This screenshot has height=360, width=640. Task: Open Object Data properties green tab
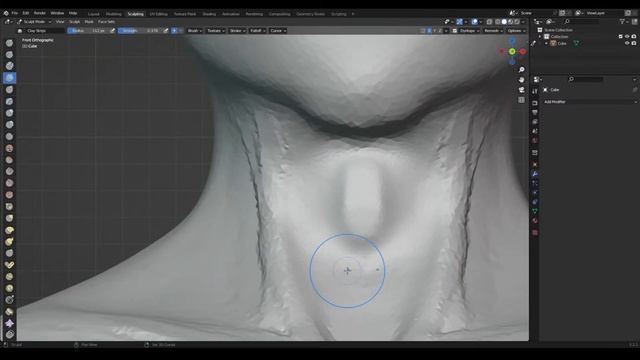535,211
